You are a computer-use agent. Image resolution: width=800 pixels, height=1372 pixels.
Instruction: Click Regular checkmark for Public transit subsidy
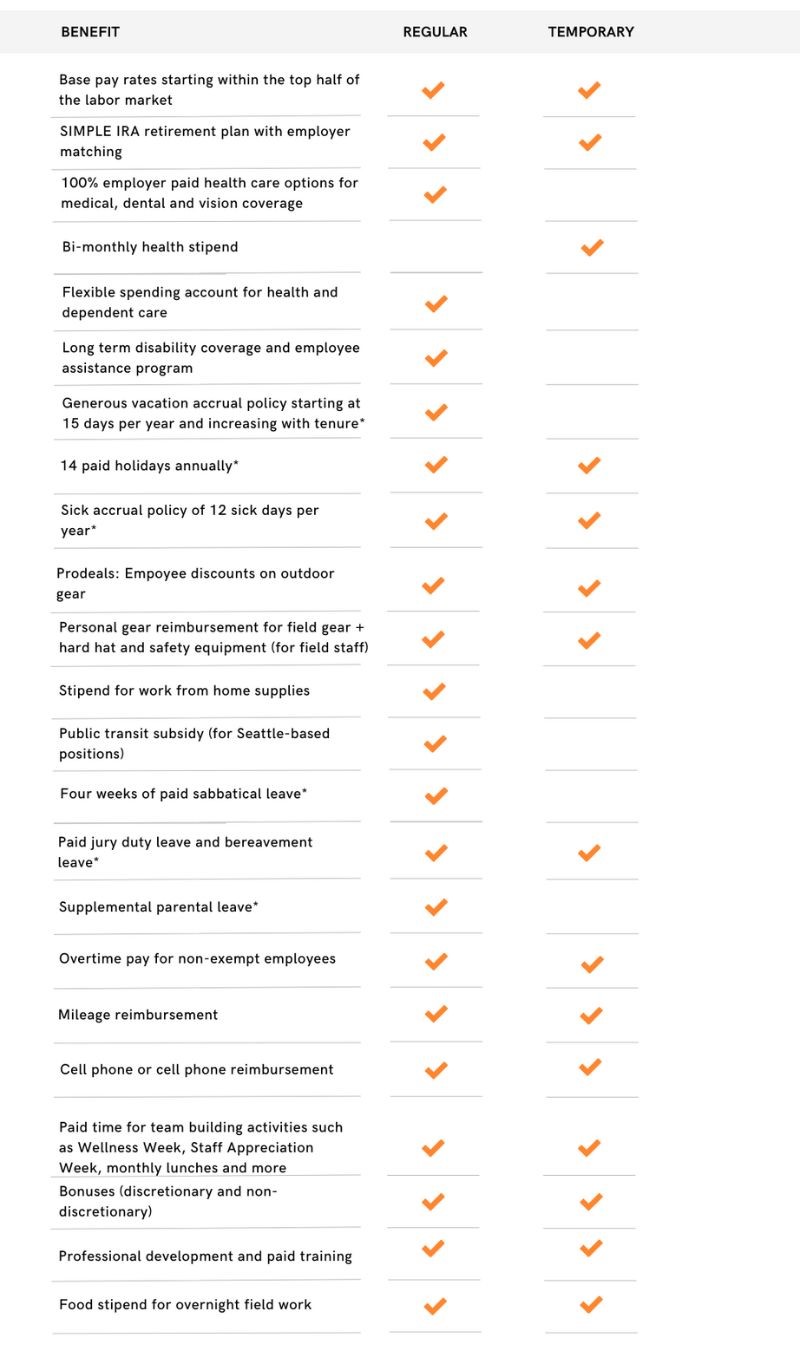(x=435, y=743)
